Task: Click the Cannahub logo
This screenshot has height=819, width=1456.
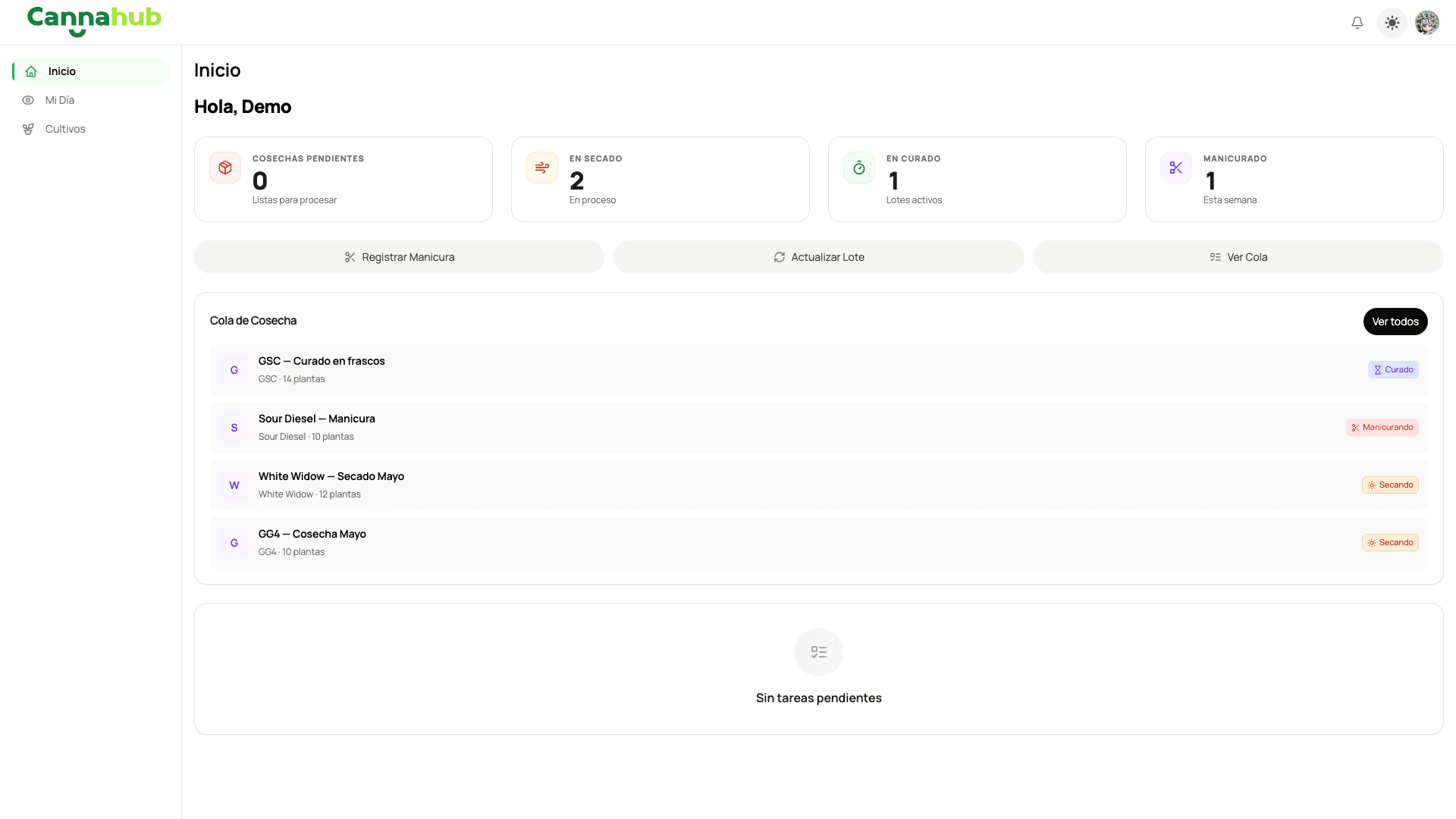Action: pyautogui.click(x=94, y=21)
